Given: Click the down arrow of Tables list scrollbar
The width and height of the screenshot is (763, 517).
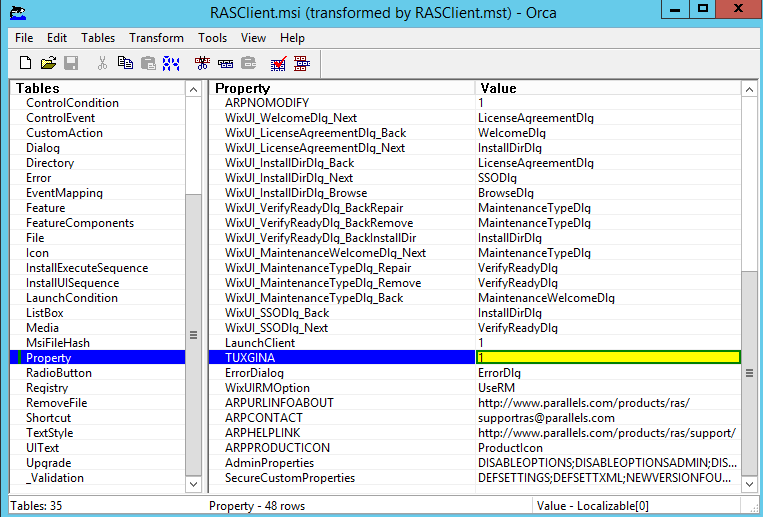Looking at the screenshot, I should pyautogui.click(x=193, y=484).
